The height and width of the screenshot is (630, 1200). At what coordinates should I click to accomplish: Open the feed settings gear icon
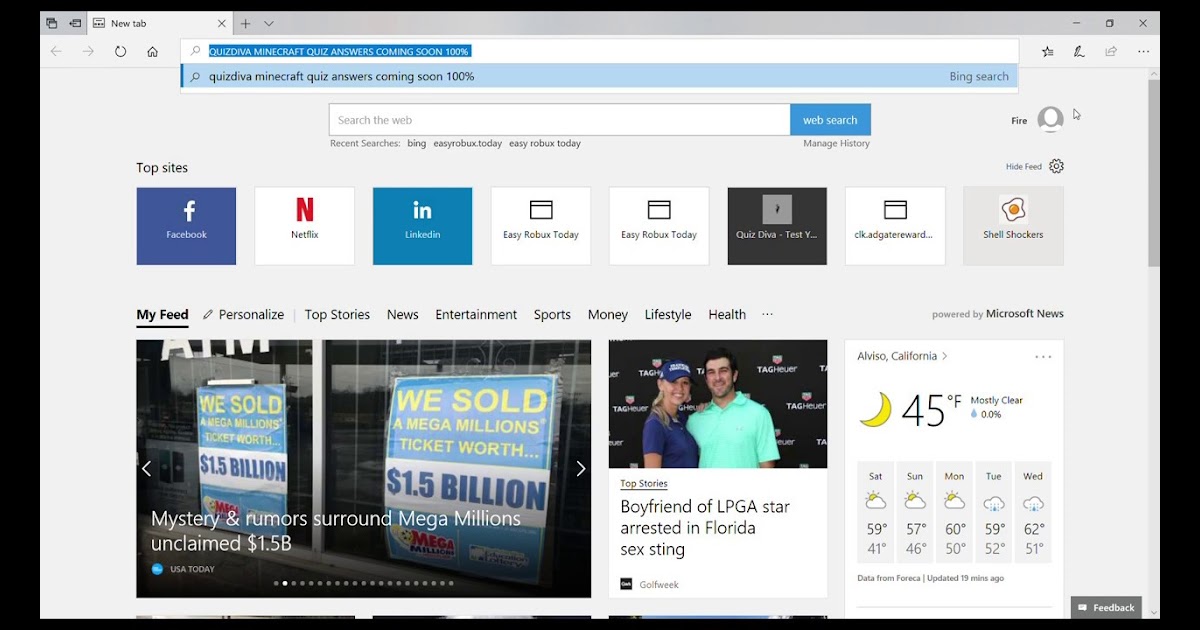coord(1056,166)
